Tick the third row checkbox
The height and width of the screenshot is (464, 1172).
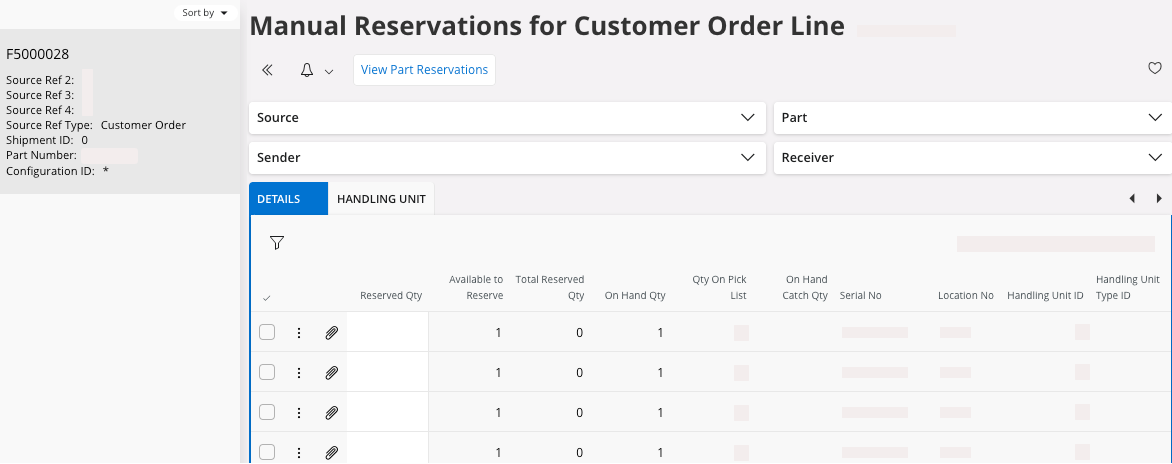267,412
